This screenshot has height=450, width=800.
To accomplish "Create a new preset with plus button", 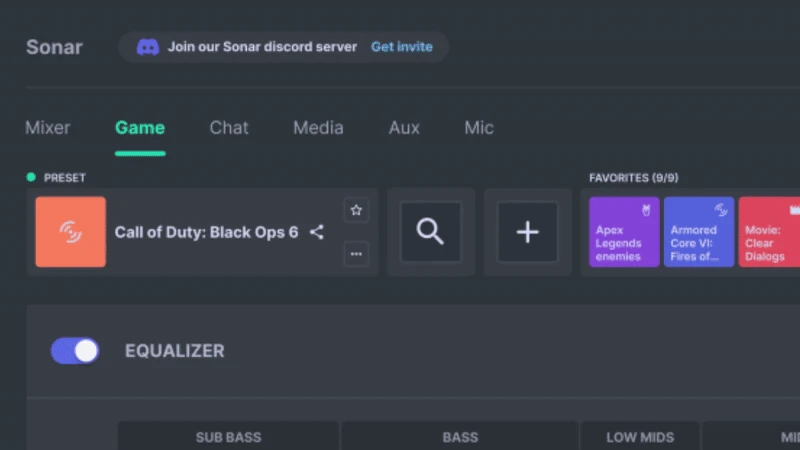I will (528, 232).
